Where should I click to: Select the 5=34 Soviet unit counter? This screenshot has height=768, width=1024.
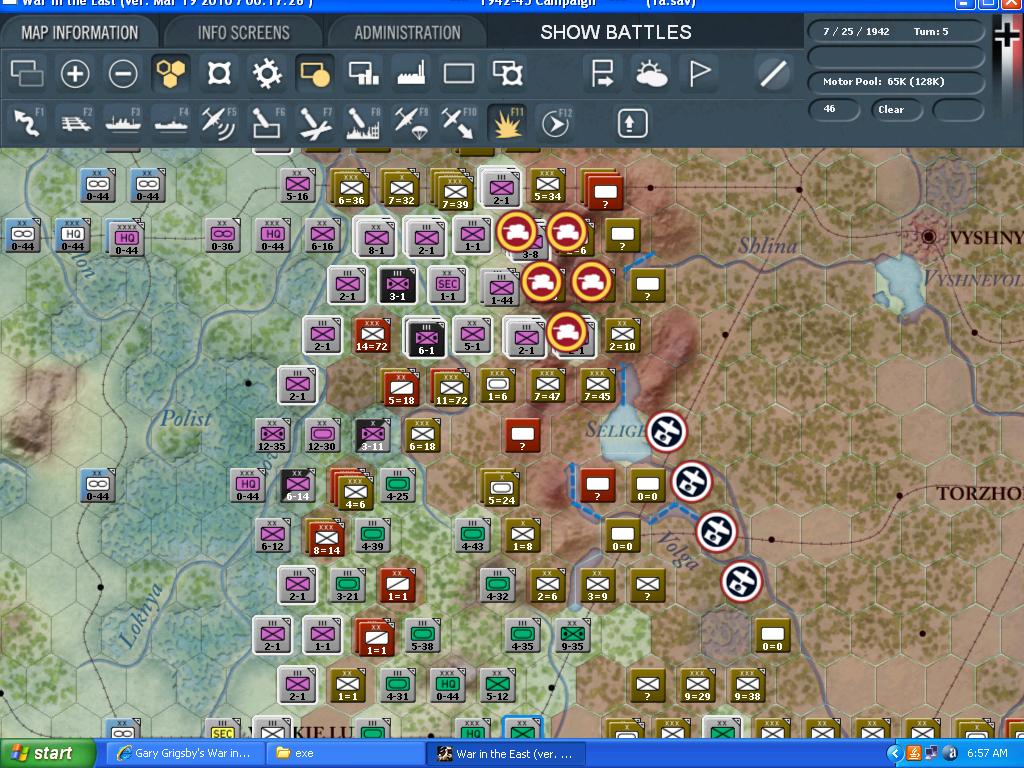[x=547, y=185]
